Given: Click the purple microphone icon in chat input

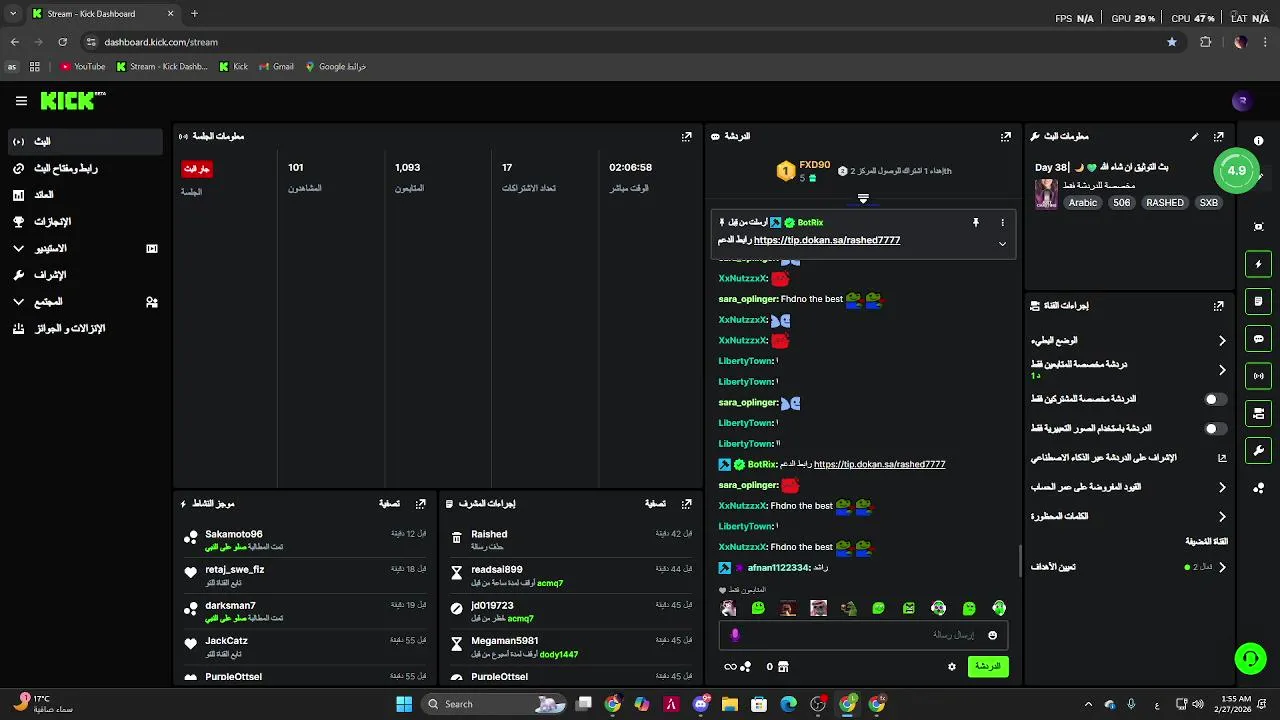Looking at the screenshot, I should 735,635.
